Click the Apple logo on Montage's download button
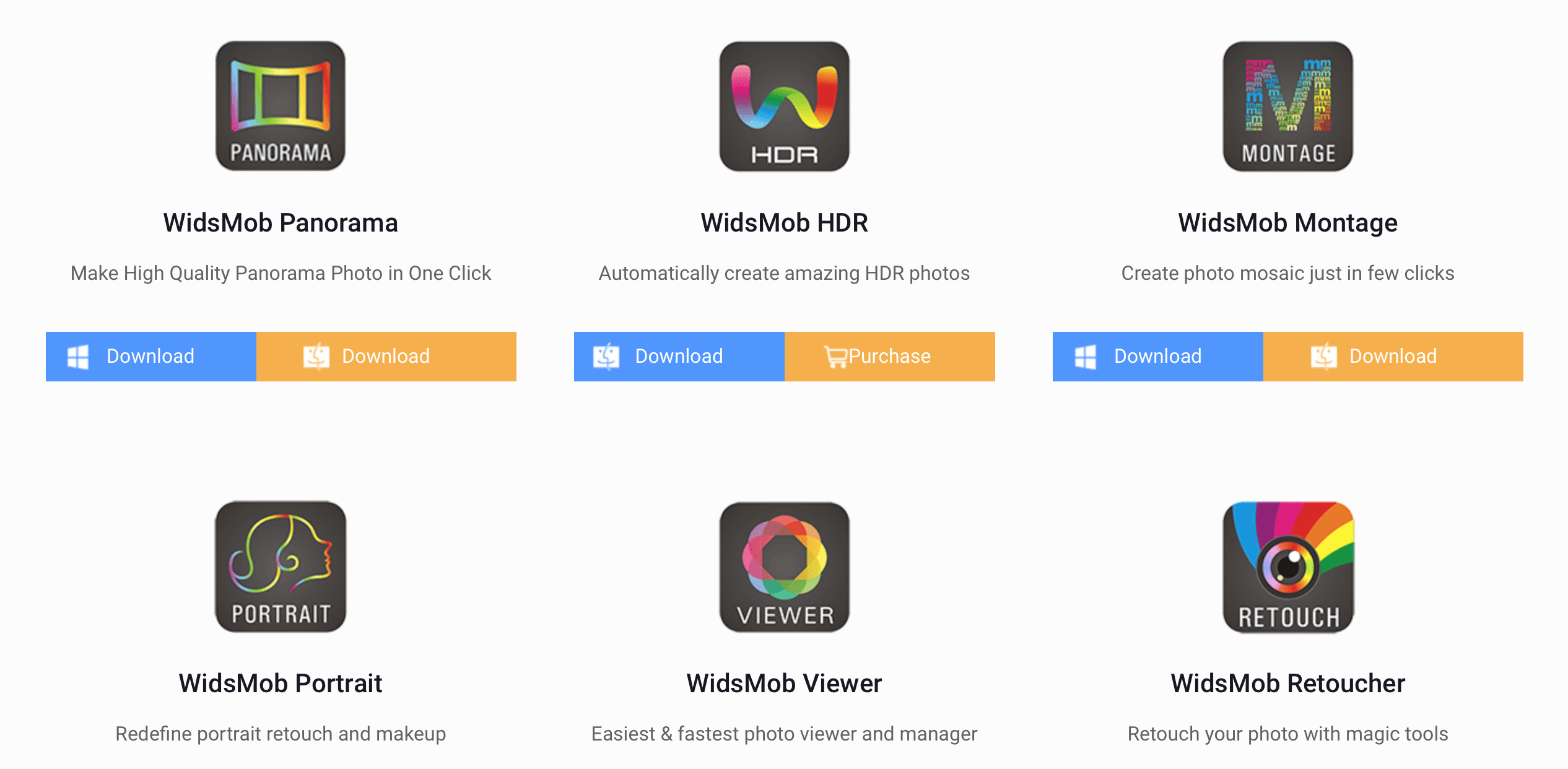The height and width of the screenshot is (769, 1568). [1325, 356]
